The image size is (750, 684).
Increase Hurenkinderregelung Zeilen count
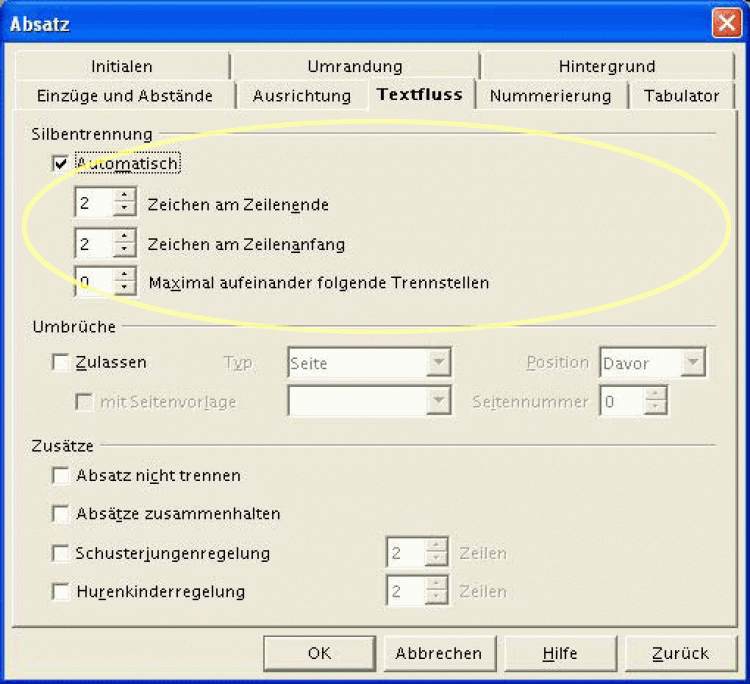click(x=436, y=584)
